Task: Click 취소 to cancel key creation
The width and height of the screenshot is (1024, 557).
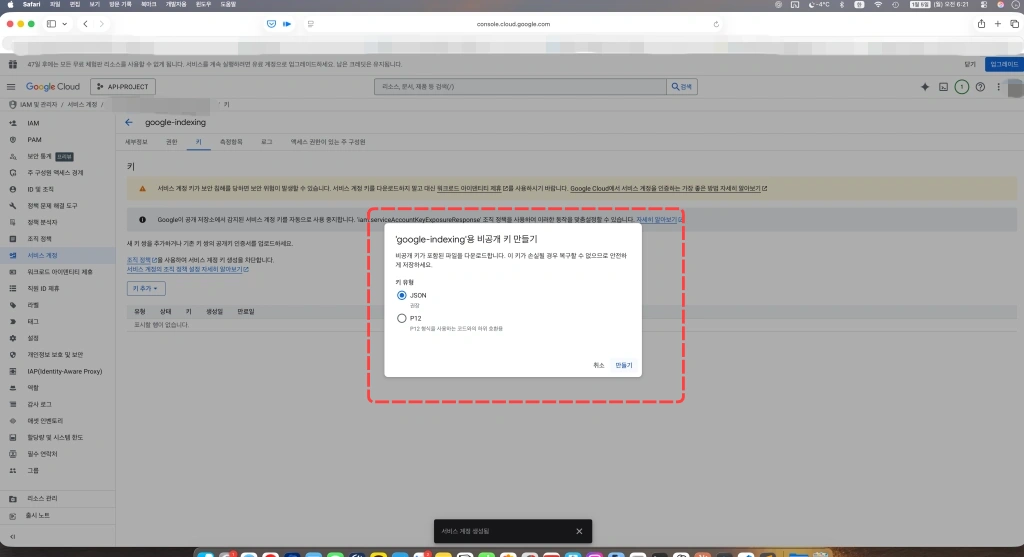Action: [598, 365]
